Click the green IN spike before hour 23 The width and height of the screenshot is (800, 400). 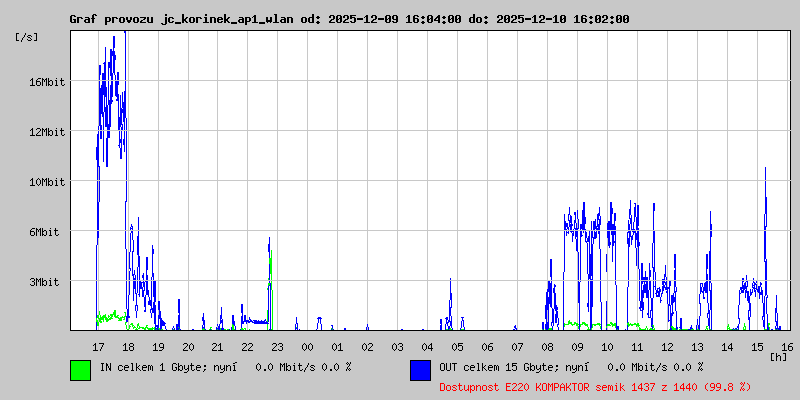(271, 290)
